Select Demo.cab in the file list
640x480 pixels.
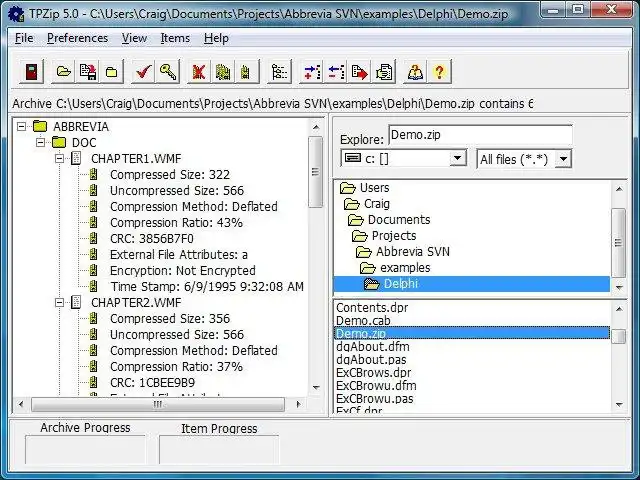tap(363, 320)
